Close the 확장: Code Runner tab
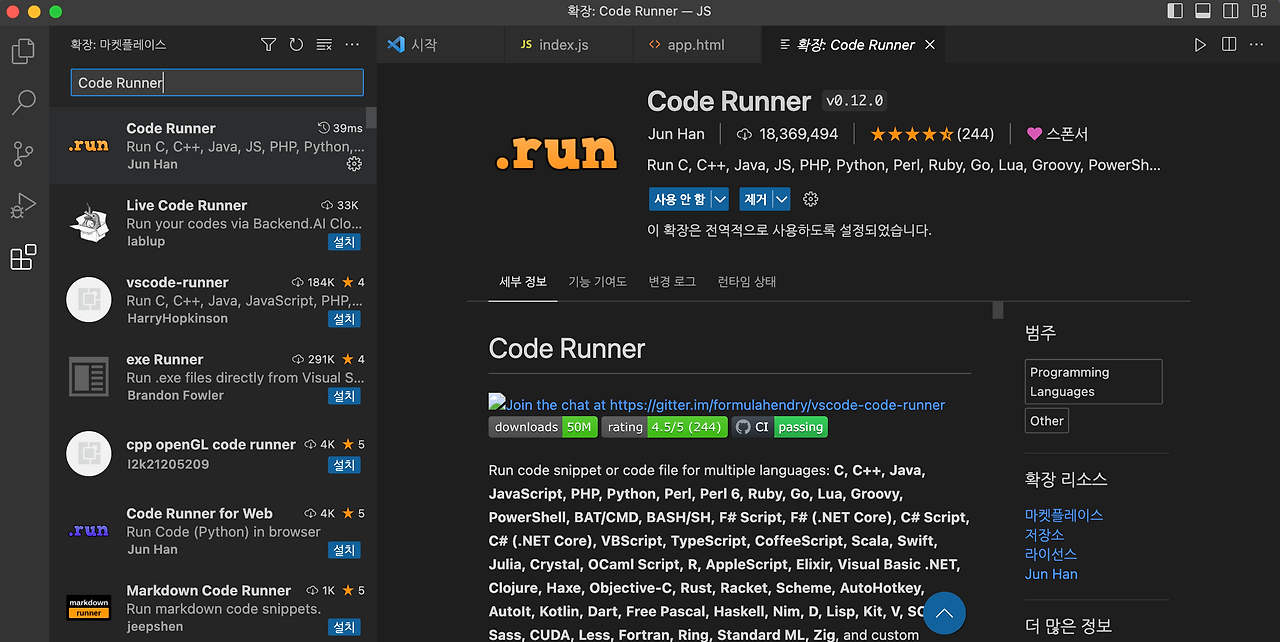The image size is (1280, 642). [930, 45]
